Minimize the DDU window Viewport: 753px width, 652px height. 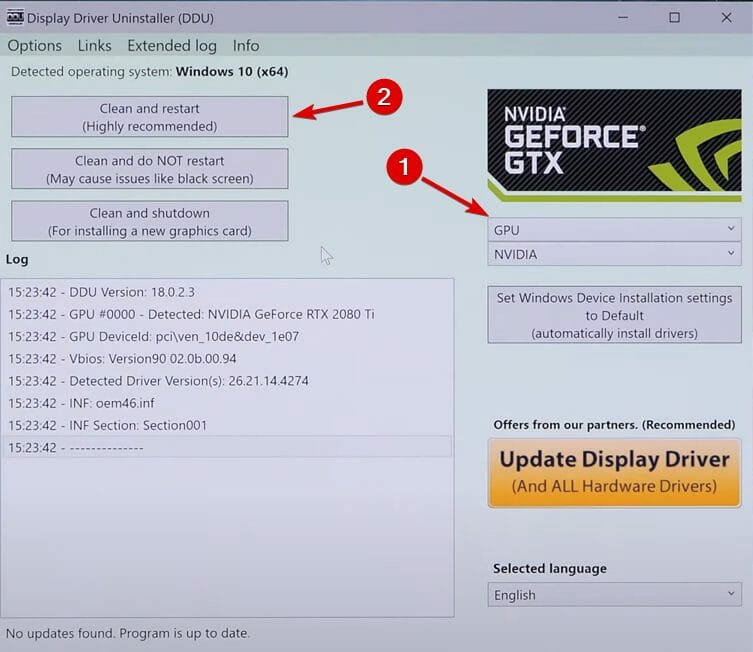pos(623,18)
